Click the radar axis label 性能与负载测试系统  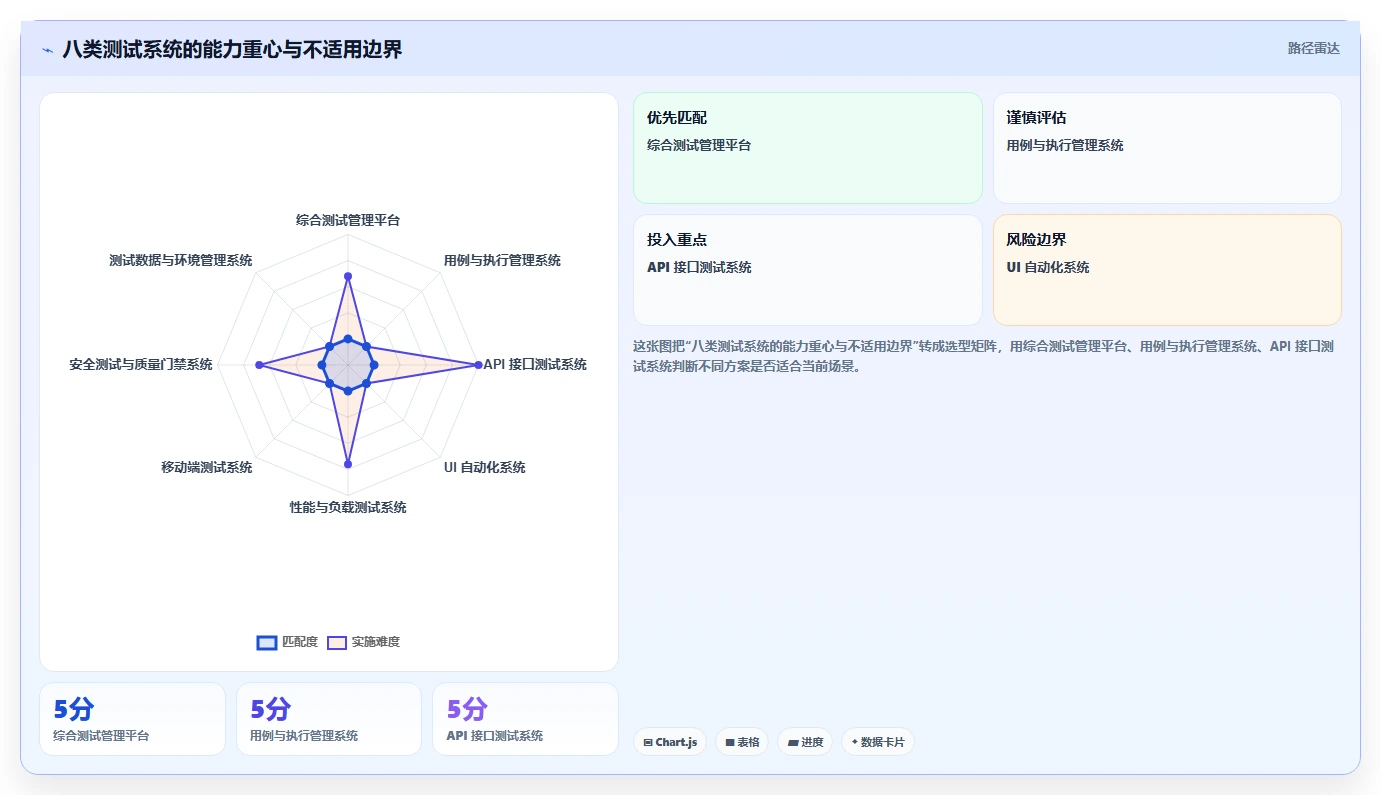348,507
